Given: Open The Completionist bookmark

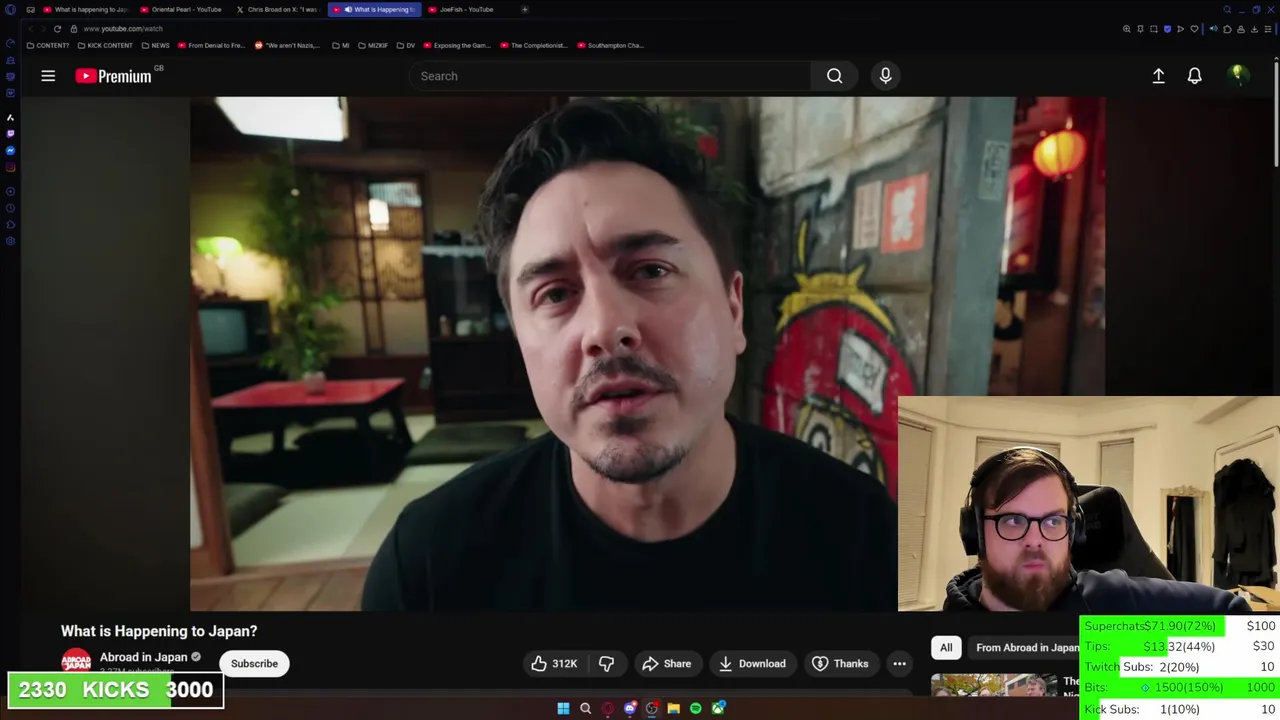Looking at the screenshot, I should pos(534,45).
